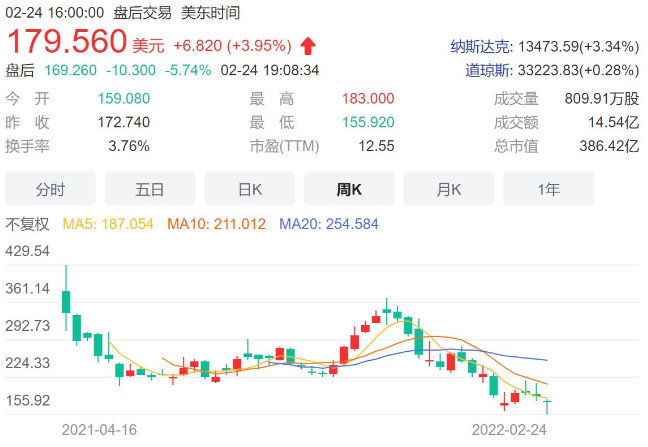Select the MA5 moving average label
Screen dimensions: 648x447
[x=108, y=224]
